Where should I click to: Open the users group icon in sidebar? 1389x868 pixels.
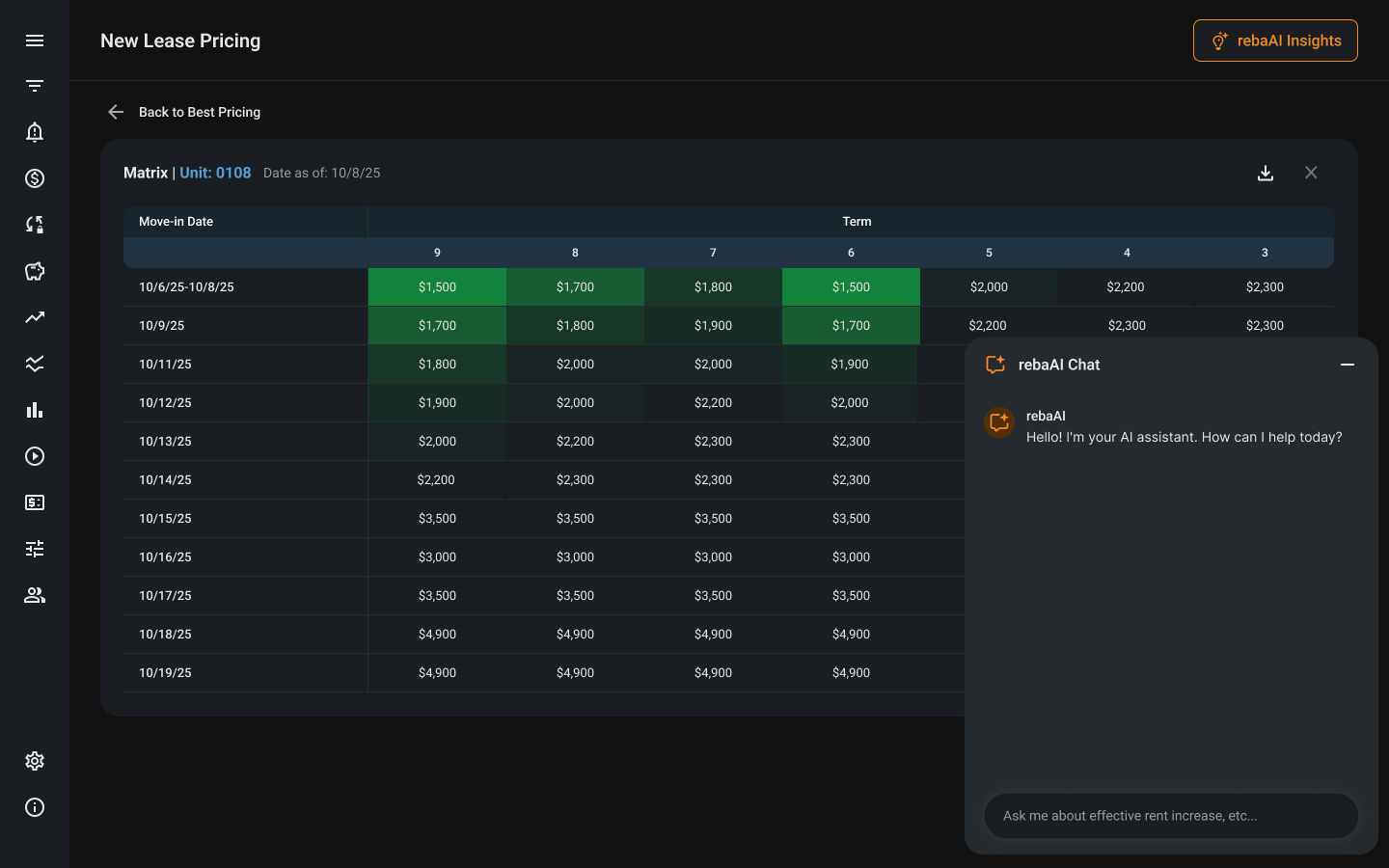coord(35,595)
